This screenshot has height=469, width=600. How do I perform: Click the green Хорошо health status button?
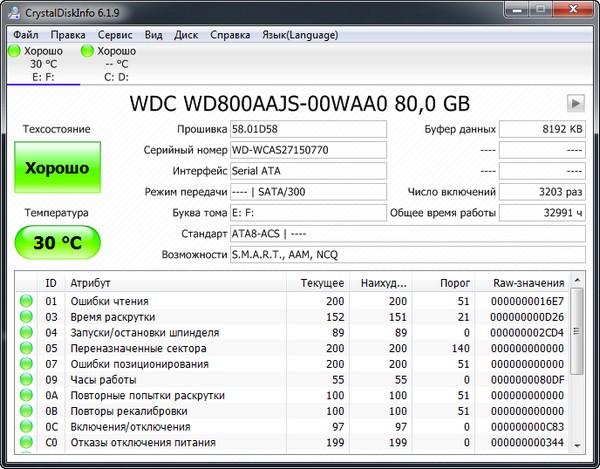(x=56, y=167)
